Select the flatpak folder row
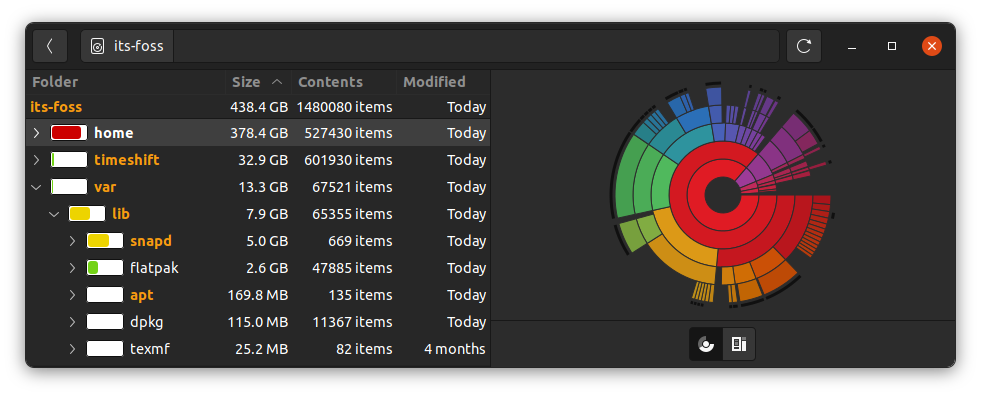The height and width of the screenshot is (396, 981). click(258, 268)
